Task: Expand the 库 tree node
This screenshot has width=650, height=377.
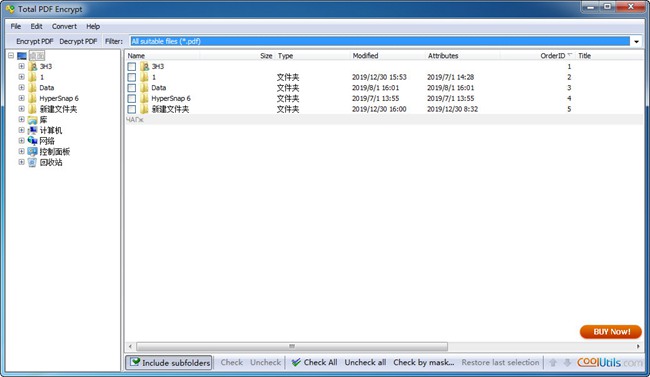Action: point(22,120)
